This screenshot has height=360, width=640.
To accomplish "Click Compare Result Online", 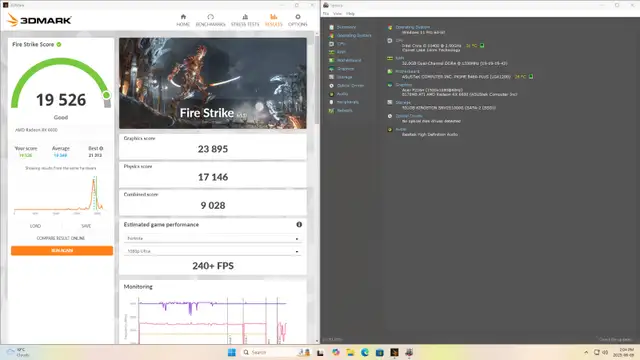I will (x=61, y=238).
